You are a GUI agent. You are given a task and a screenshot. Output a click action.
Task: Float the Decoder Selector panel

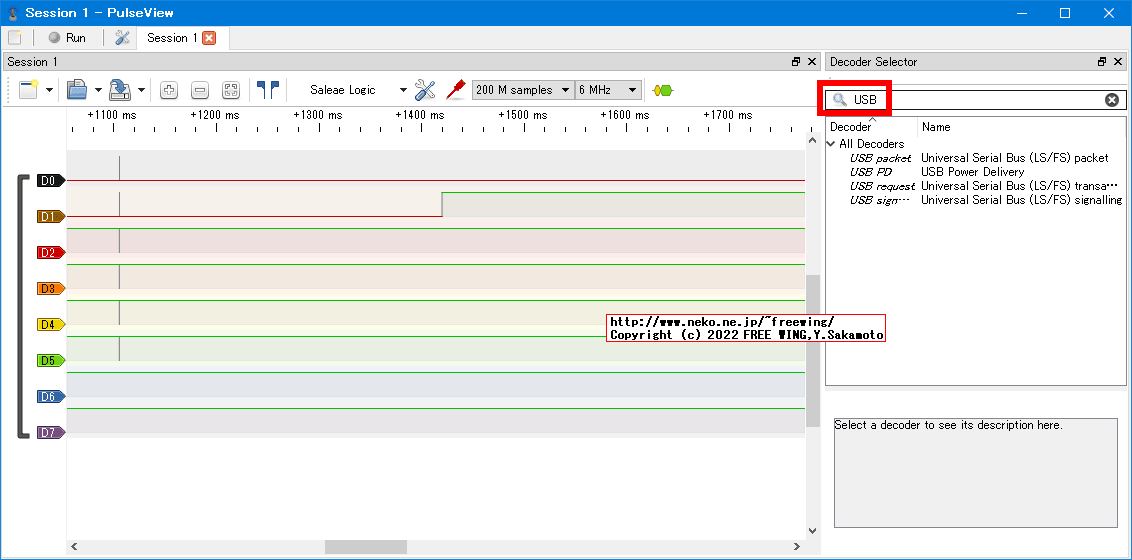click(1102, 62)
